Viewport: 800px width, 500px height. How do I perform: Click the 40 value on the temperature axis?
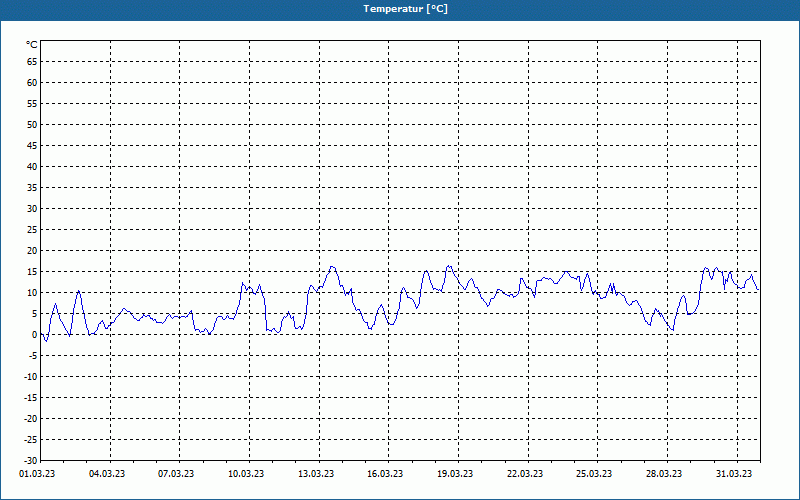click(32, 166)
